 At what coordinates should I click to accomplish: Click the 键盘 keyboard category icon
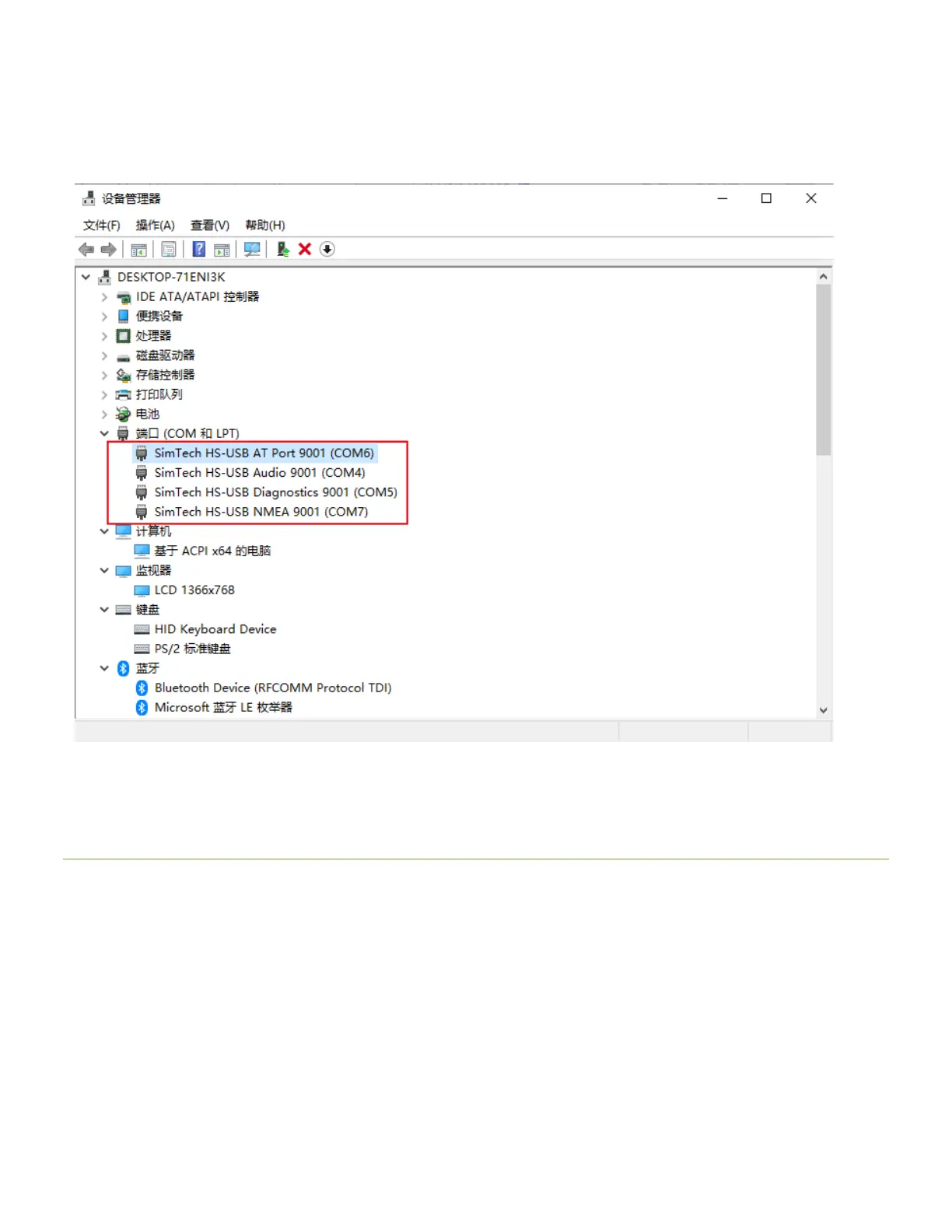(123, 610)
